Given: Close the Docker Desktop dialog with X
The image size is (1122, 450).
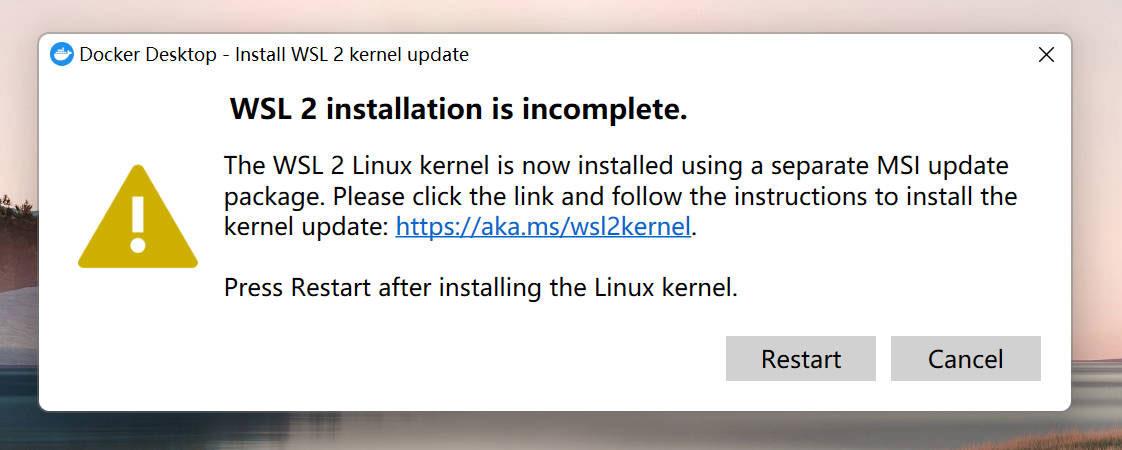Looking at the screenshot, I should [1046, 55].
